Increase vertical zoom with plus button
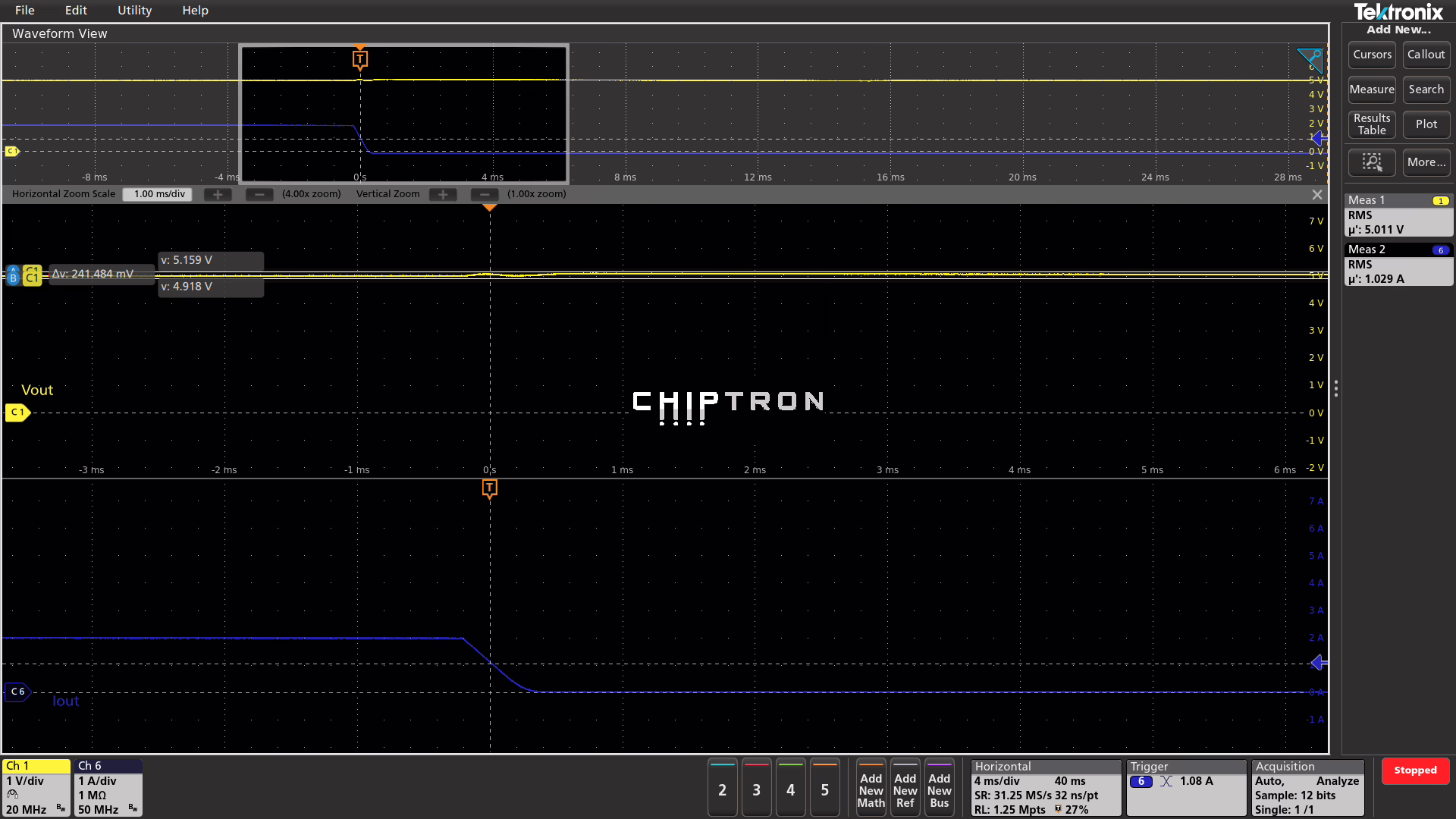This screenshot has height=819, width=1456. tap(443, 195)
